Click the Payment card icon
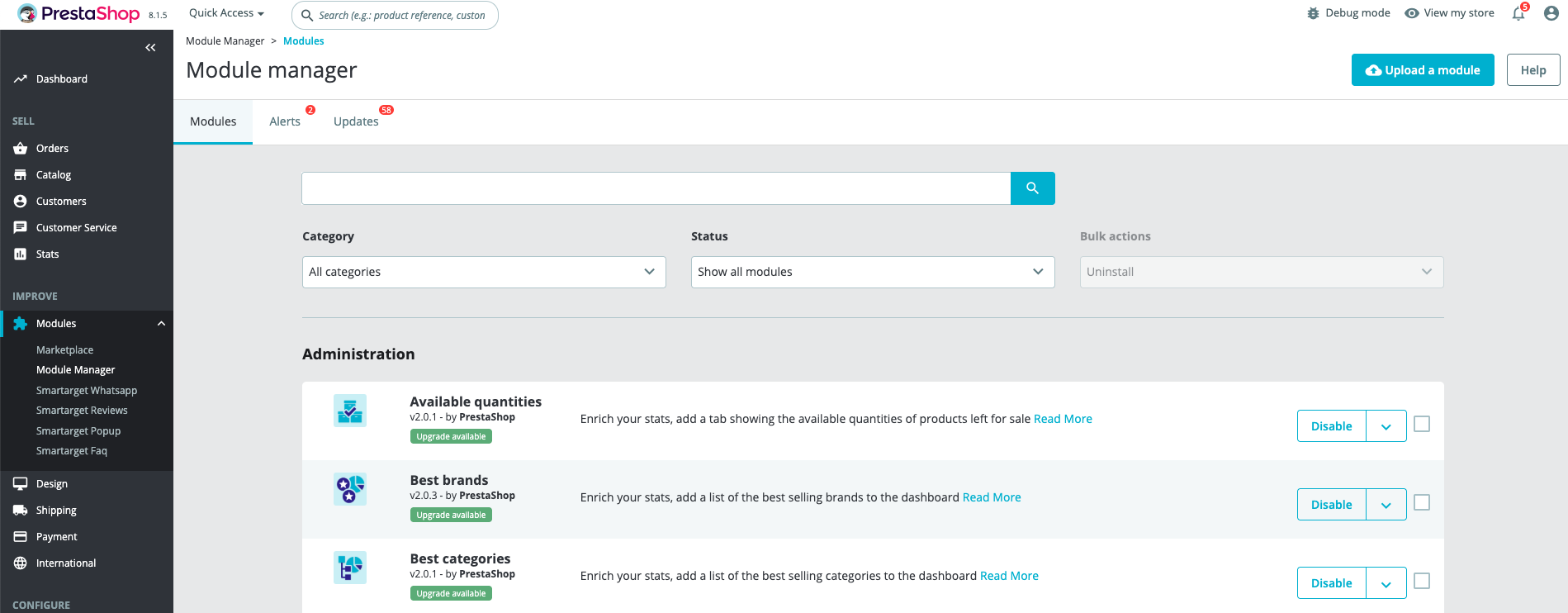 click(x=21, y=537)
